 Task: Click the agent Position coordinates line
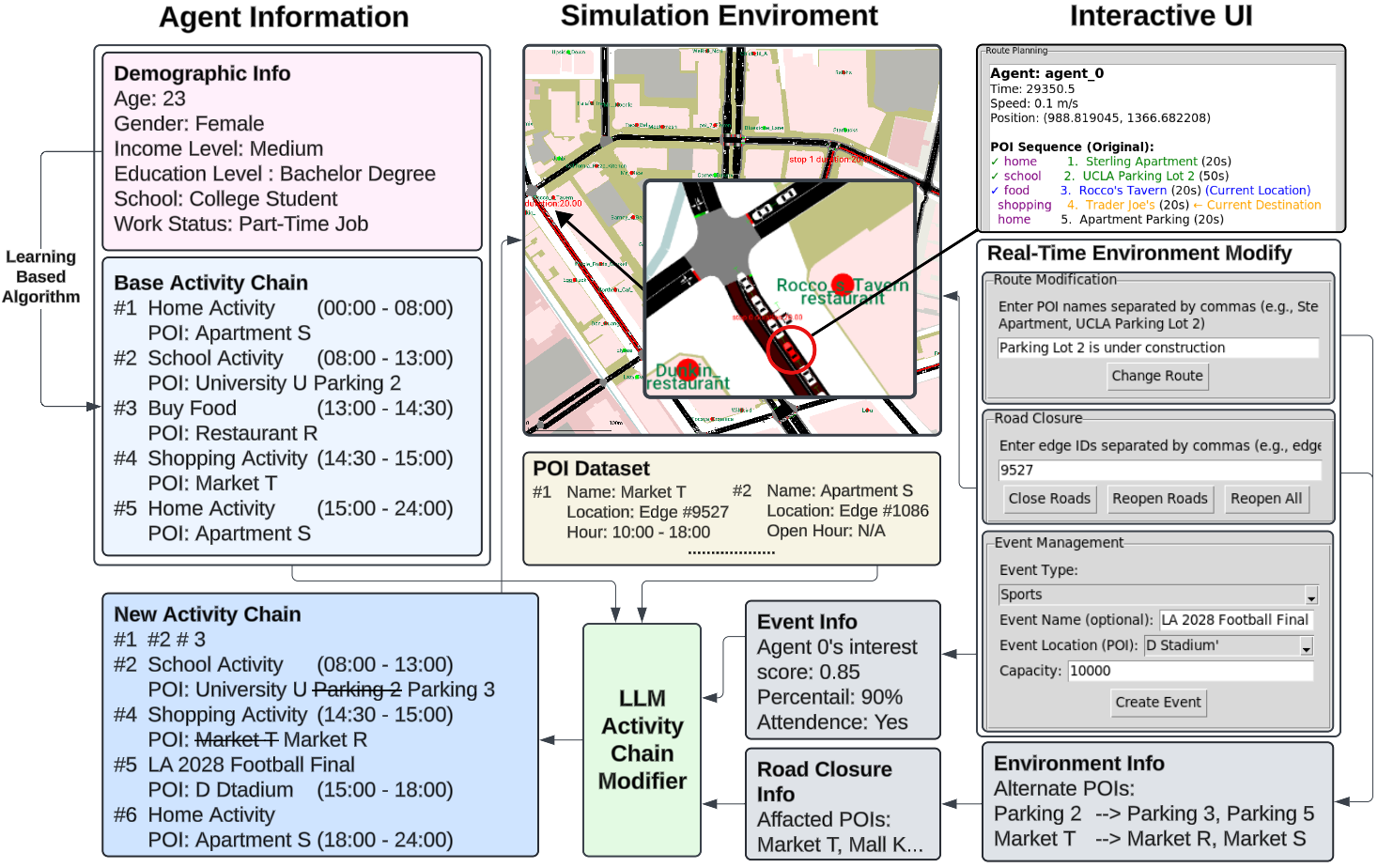coord(1100,118)
